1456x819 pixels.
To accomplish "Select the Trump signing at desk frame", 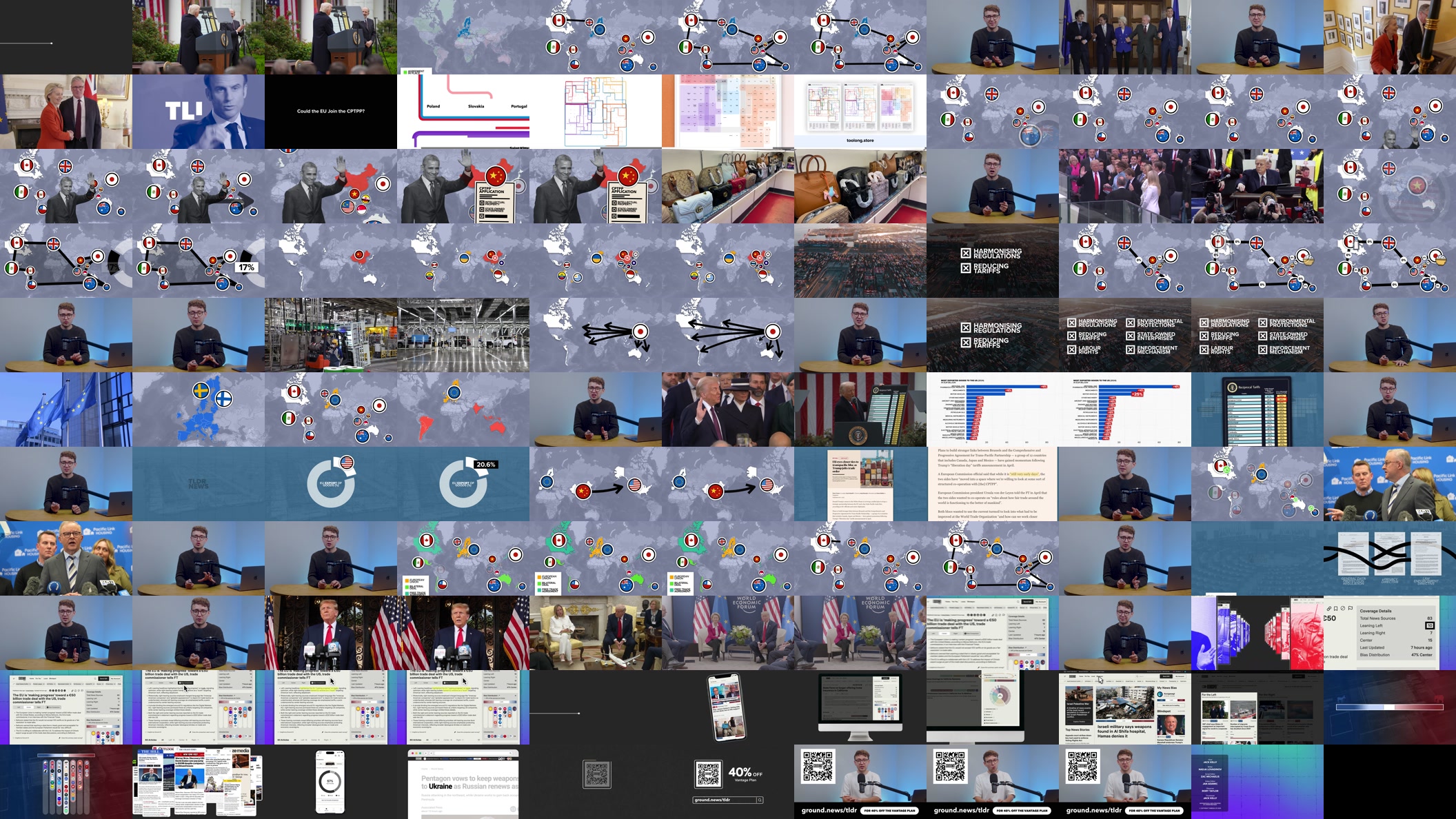I will tap(1257, 186).
